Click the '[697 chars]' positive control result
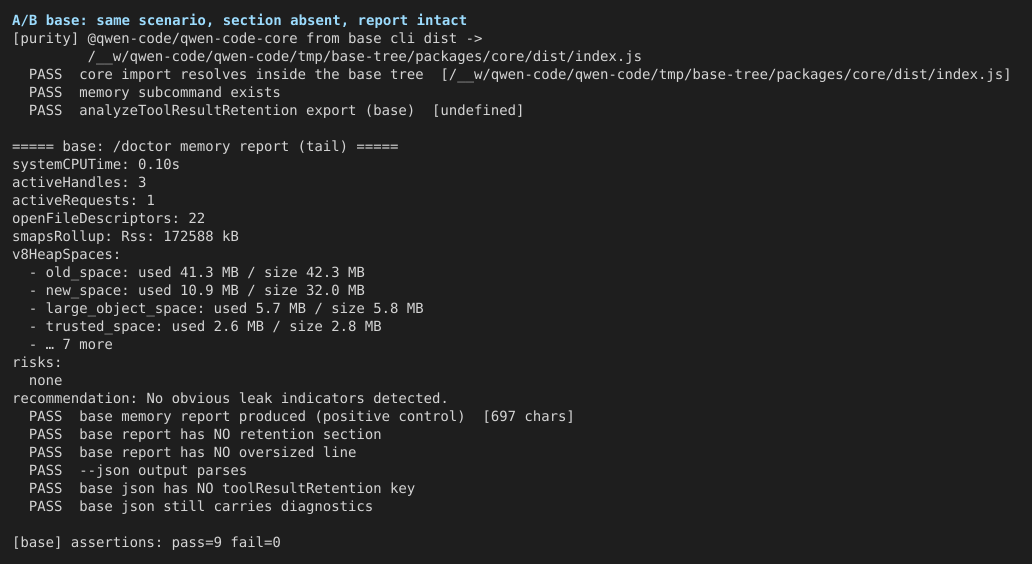The image size is (1032, 564). pyautogui.click(x=528, y=417)
